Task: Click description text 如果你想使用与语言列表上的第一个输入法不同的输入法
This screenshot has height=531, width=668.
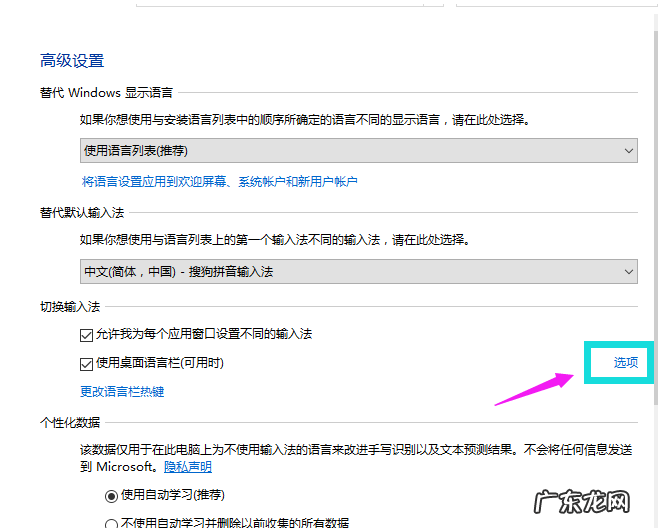Action: [x=275, y=240]
